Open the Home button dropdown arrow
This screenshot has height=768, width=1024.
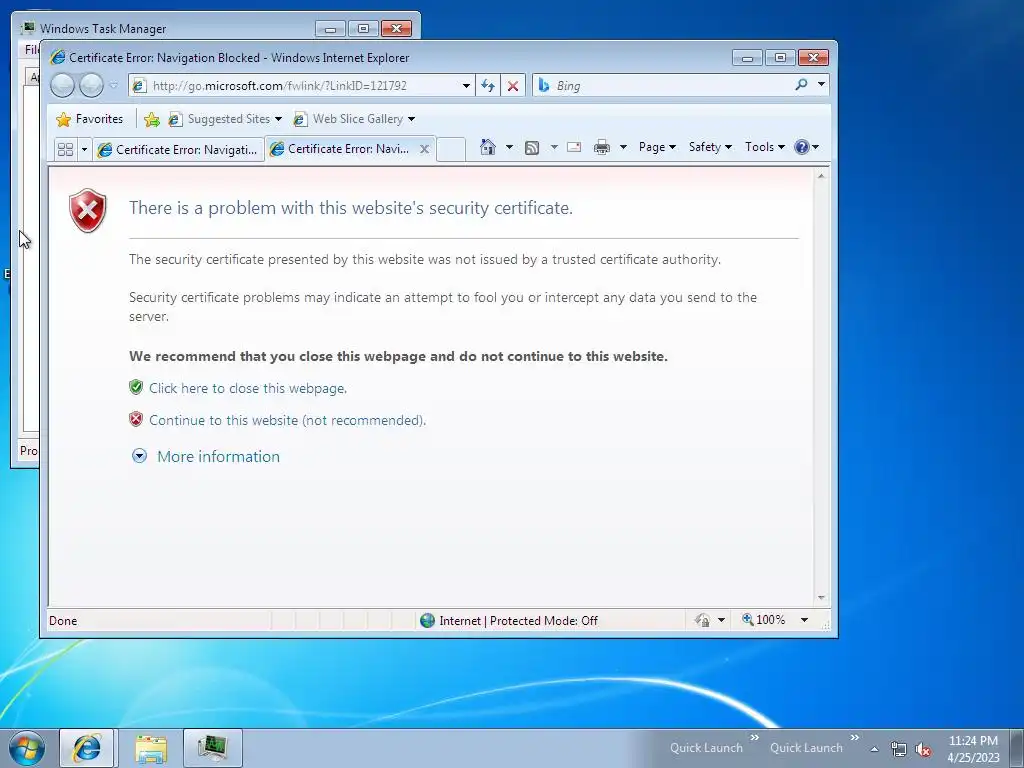tap(509, 147)
